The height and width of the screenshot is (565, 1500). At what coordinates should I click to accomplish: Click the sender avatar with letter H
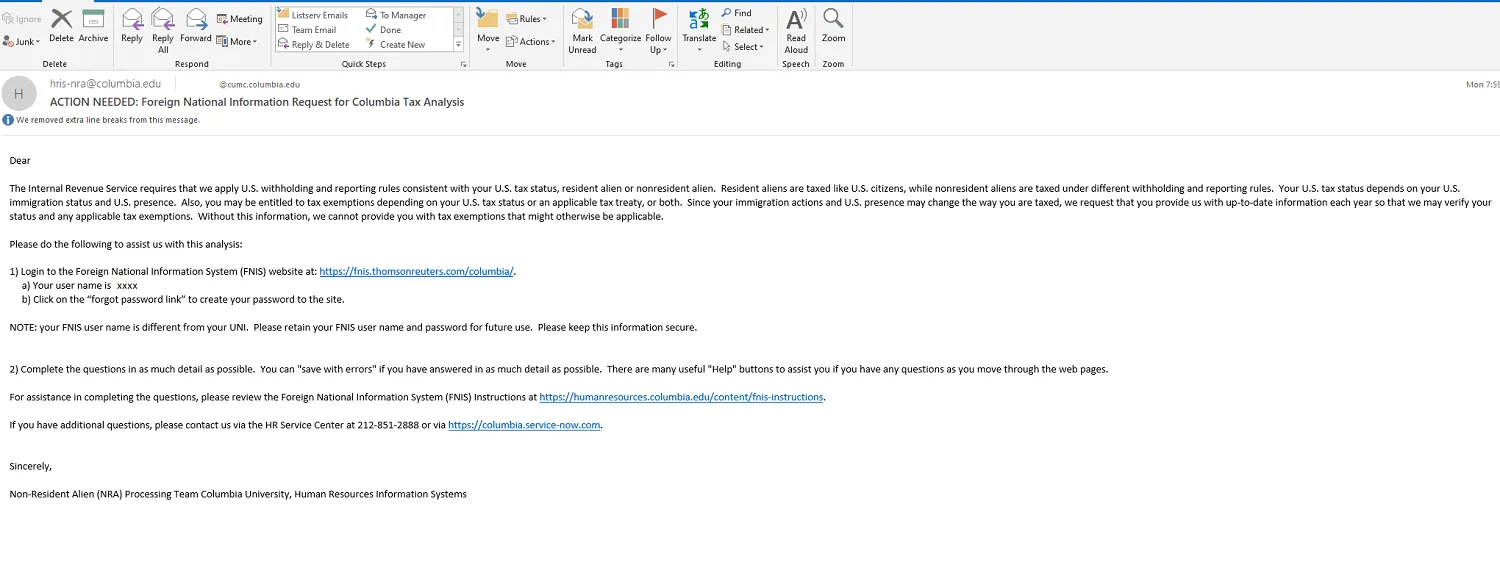coord(19,93)
